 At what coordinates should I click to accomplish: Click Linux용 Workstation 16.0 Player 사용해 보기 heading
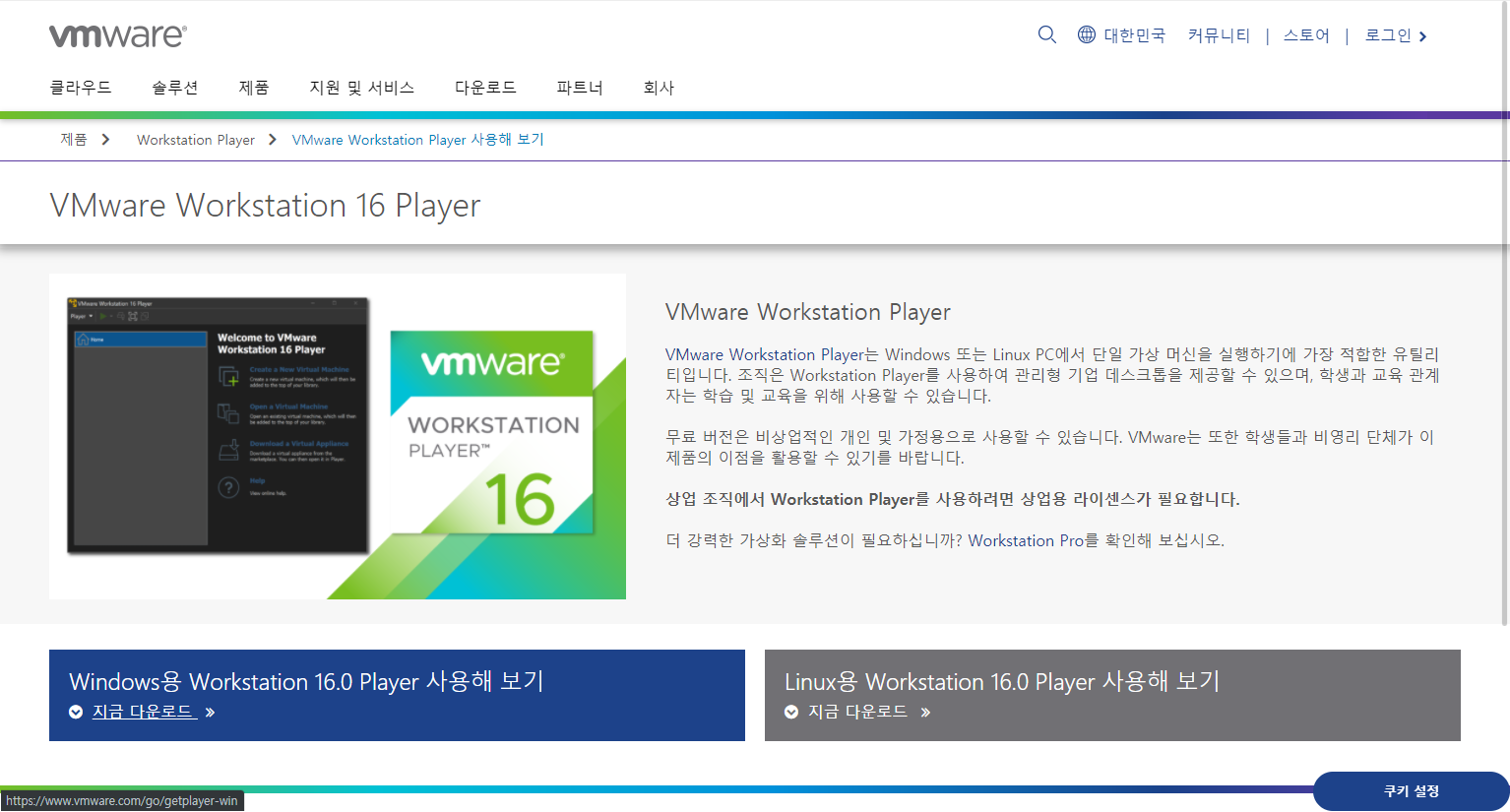[1002, 681]
